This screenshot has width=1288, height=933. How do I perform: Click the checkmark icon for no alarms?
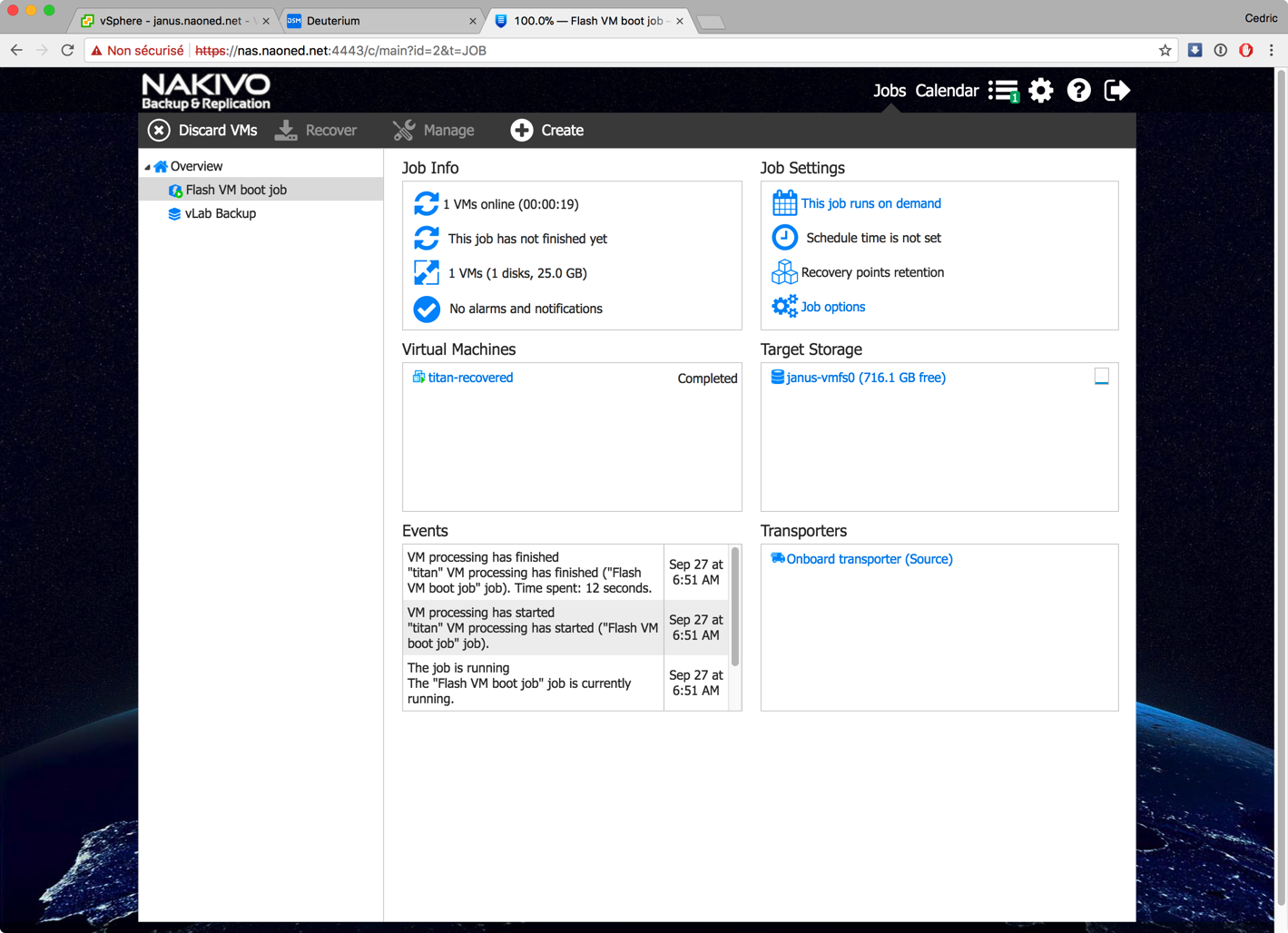[427, 309]
